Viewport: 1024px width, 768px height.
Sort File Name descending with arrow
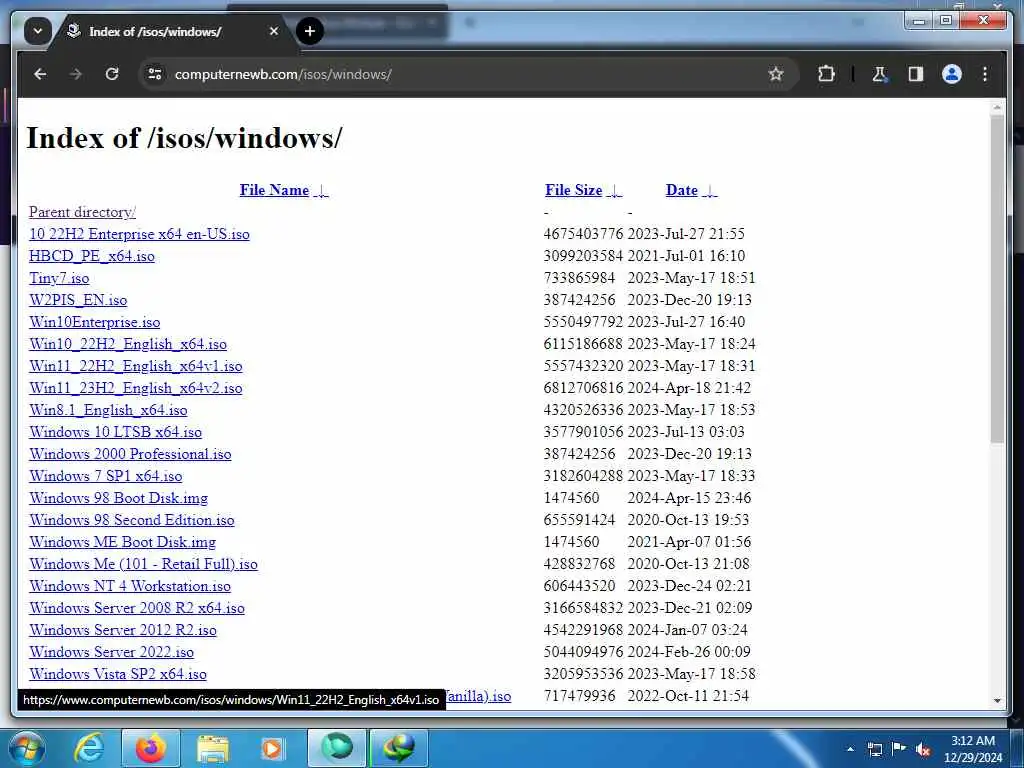[321, 191]
